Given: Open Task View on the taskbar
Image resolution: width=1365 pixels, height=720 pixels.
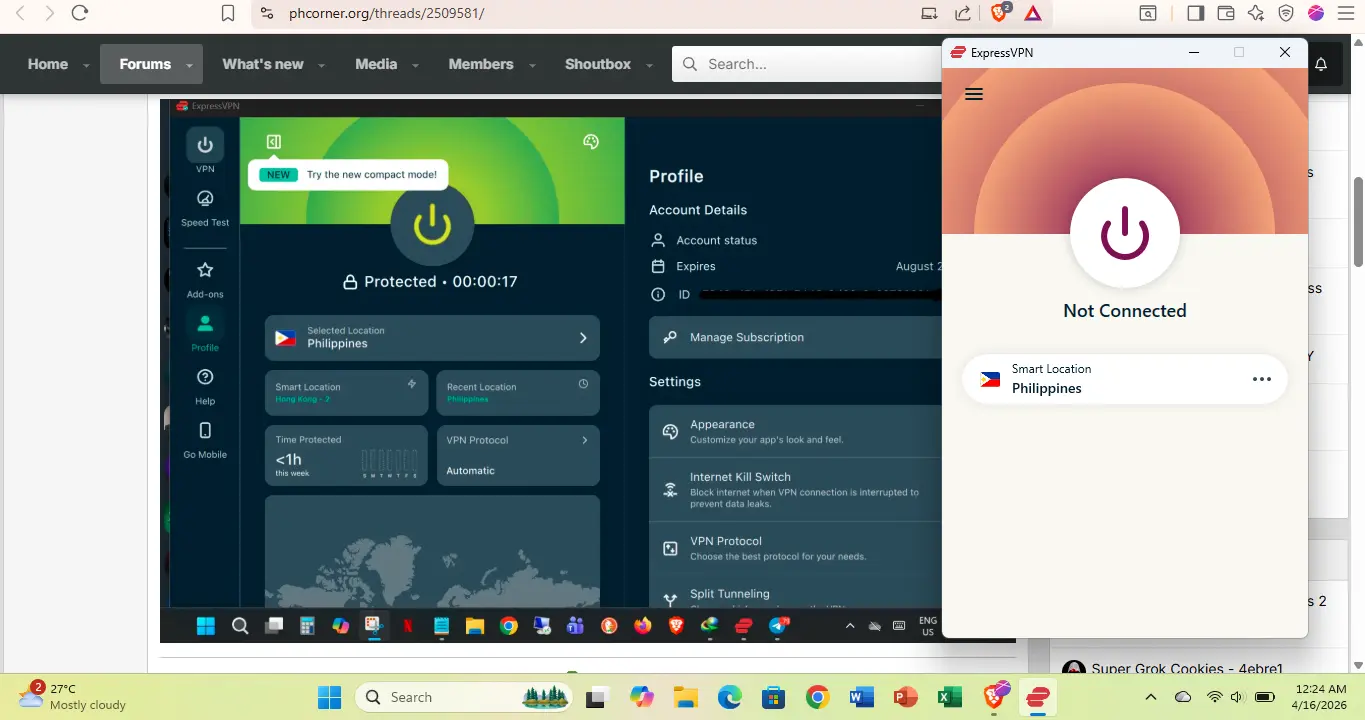Looking at the screenshot, I should (x=597, y=697).
